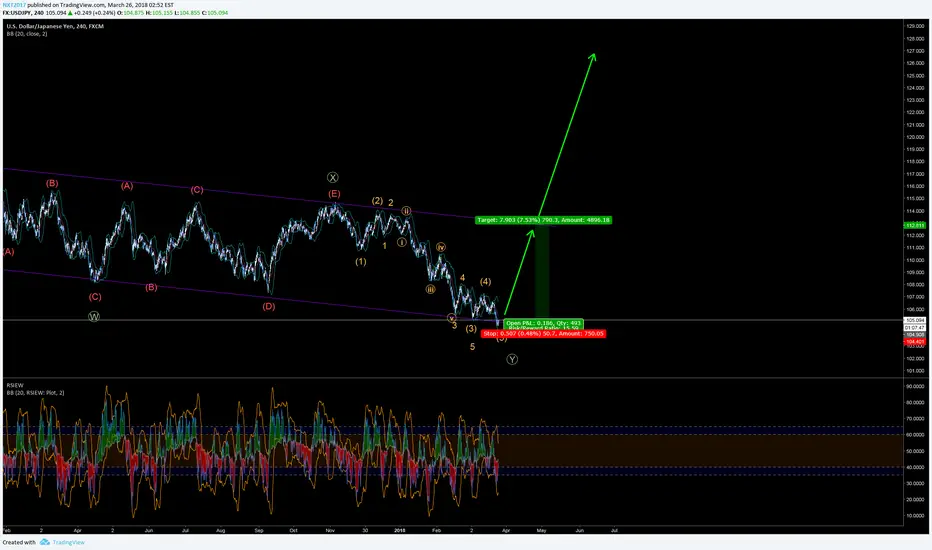Select the yellow (2) wave label

point(377,201)
